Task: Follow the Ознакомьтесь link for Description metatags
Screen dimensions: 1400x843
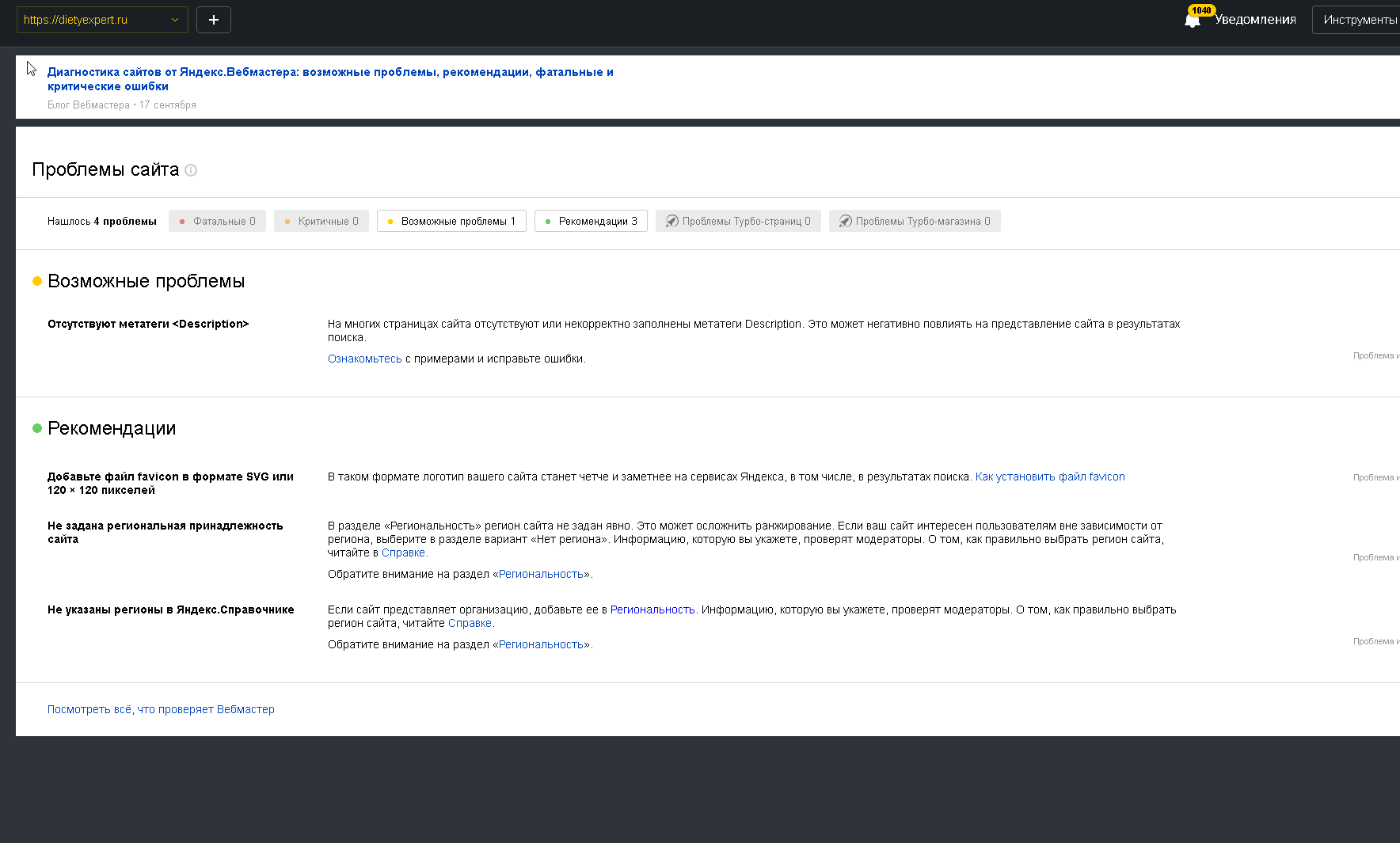Action: (365, 359)
